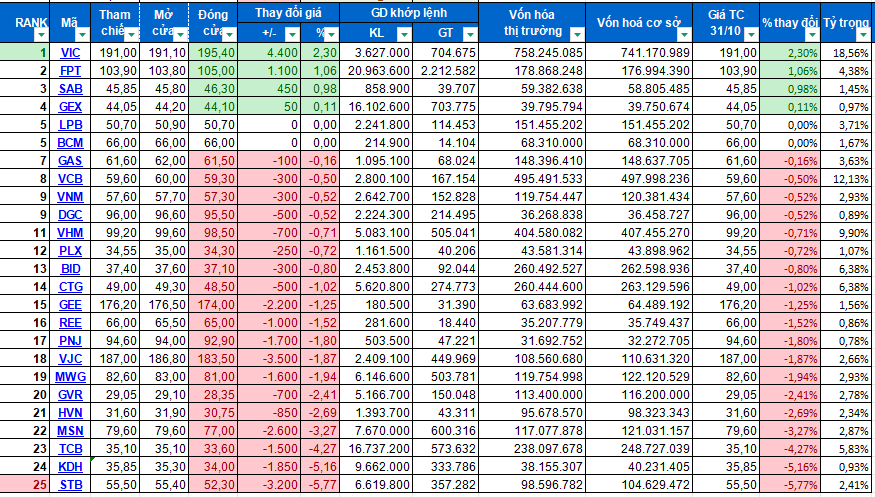This screenshot has height=497, width=875.
Task: Open the VIC ticker link
Action: (x=70, y=54)
